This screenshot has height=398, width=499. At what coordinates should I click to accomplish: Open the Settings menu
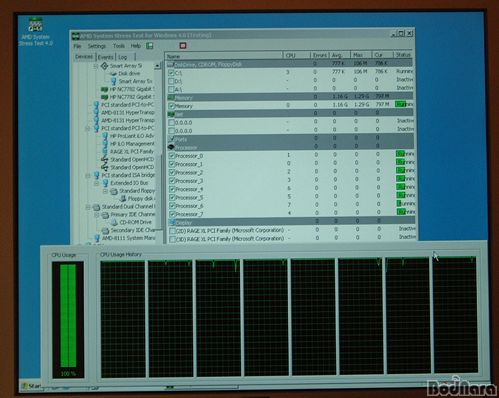pyautogui.click(x=97, y=46)
